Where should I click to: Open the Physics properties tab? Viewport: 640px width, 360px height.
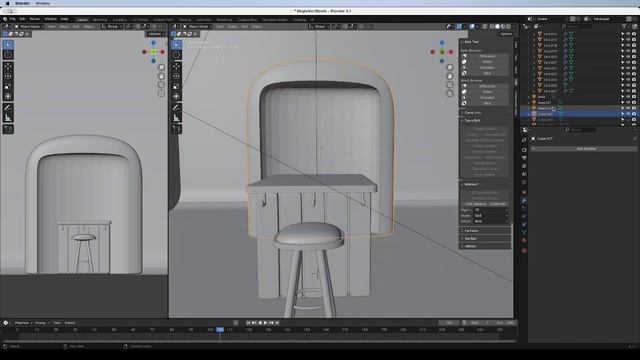524,216
